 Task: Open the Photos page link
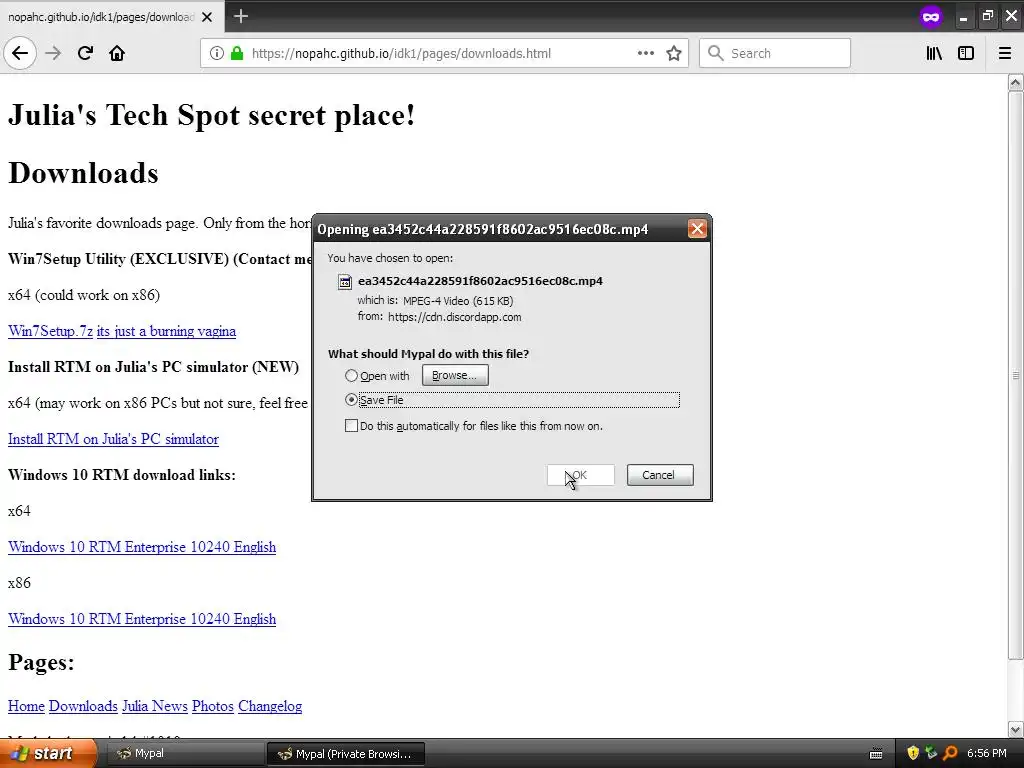pyautogui.click(x=213, y=706)
